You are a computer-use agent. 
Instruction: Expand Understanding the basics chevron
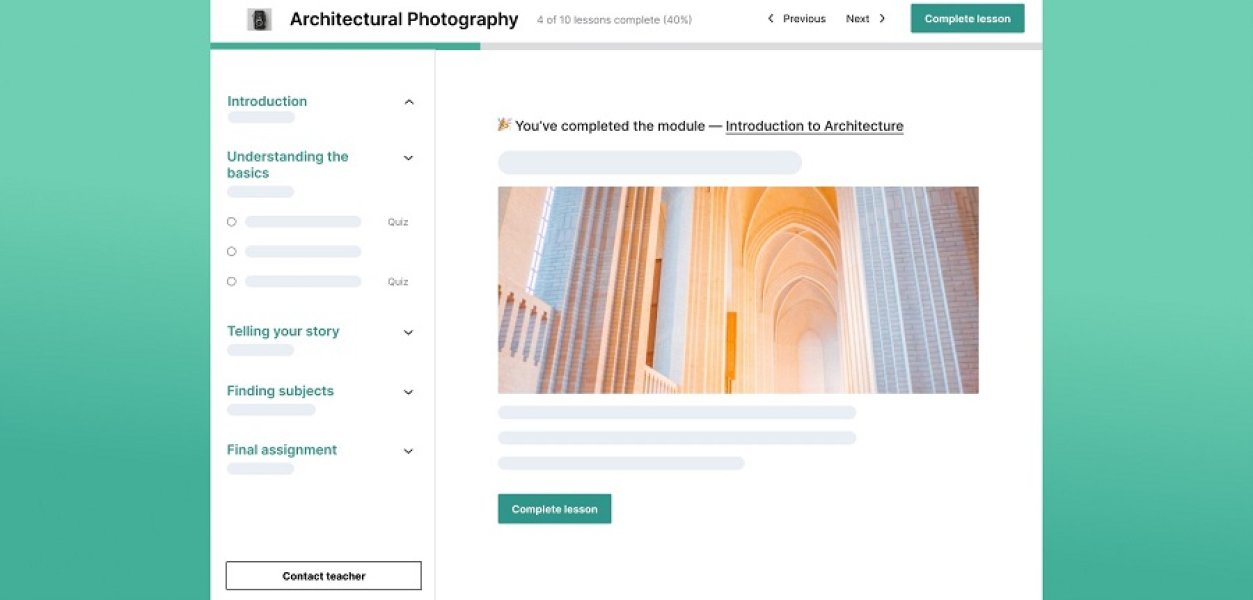coord(408,158)
